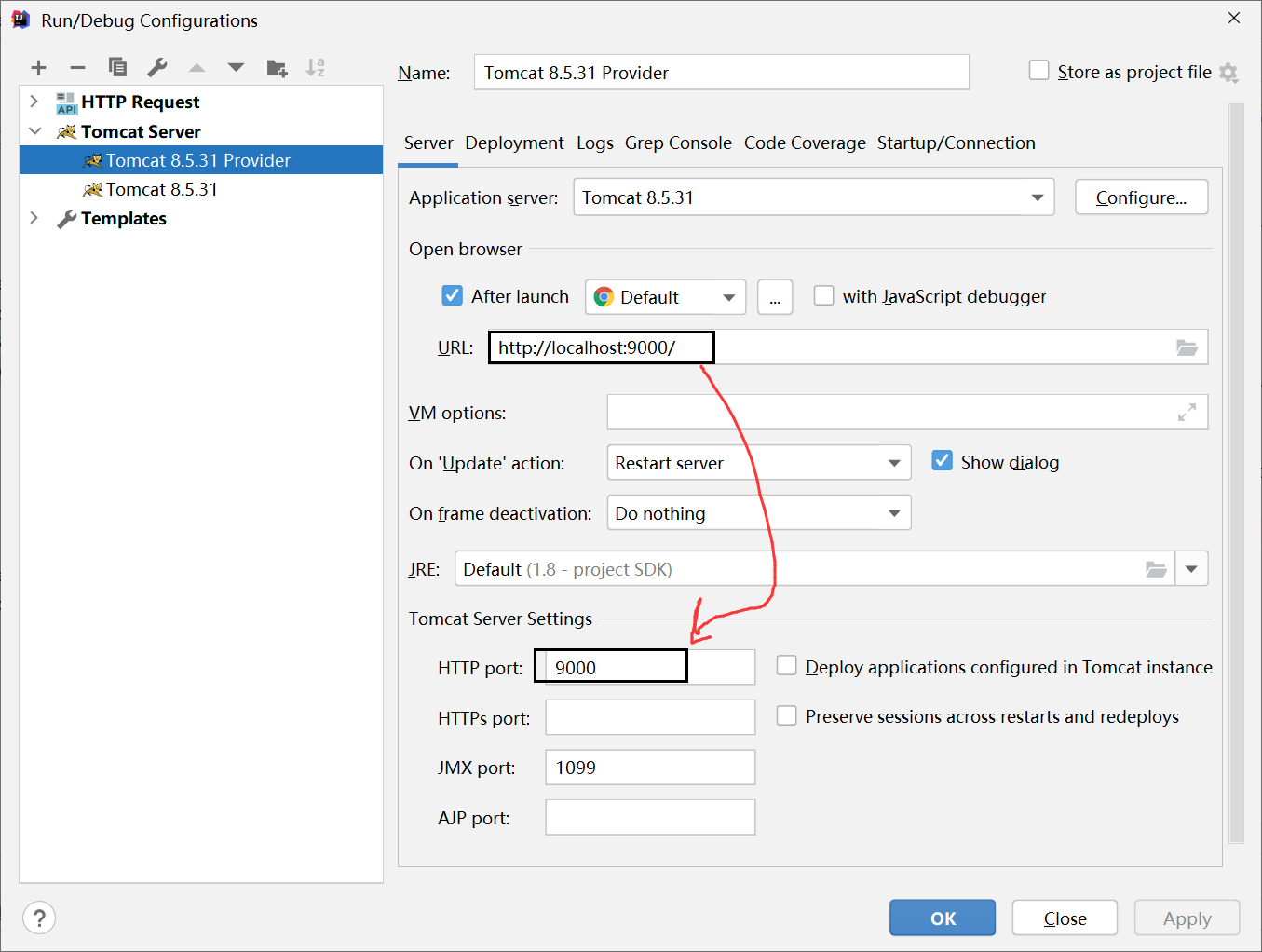
Task: Open the Default browser dropdown
Action: pos(666,297)
